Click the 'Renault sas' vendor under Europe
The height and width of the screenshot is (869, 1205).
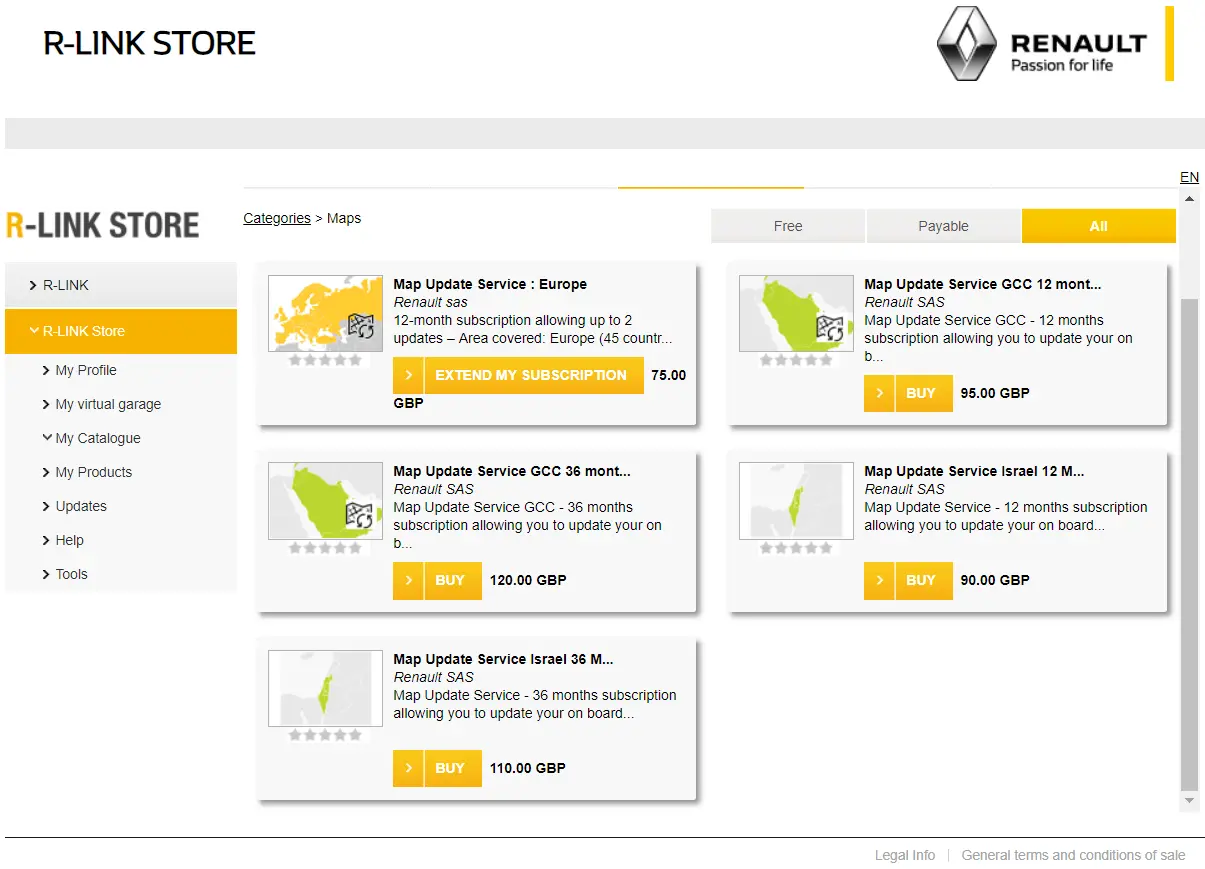(430, 302)
